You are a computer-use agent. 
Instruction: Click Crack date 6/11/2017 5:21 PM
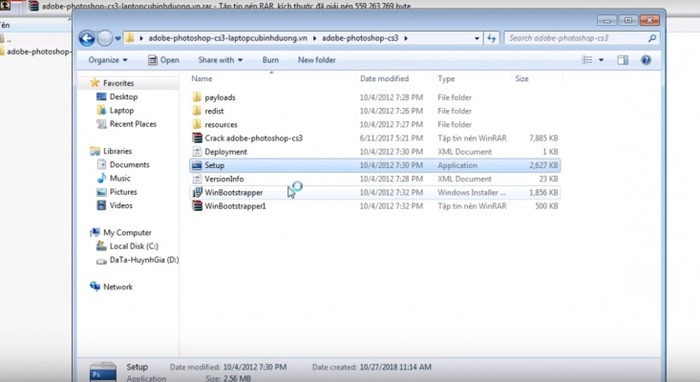pyautogui.click(x=391, y=138)
